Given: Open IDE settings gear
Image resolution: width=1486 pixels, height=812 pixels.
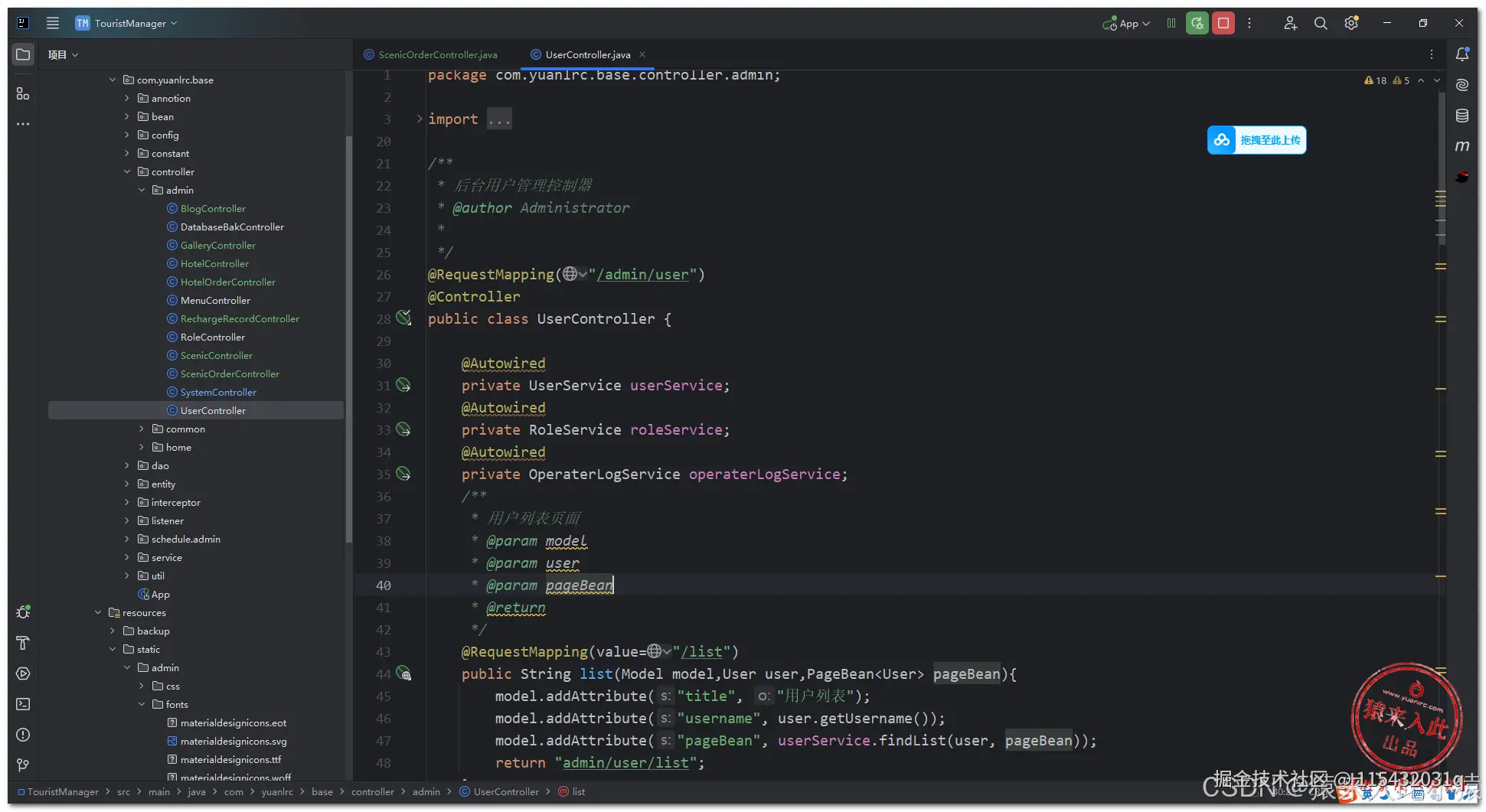Looking at the screenshot, I should coord(1351,23).
